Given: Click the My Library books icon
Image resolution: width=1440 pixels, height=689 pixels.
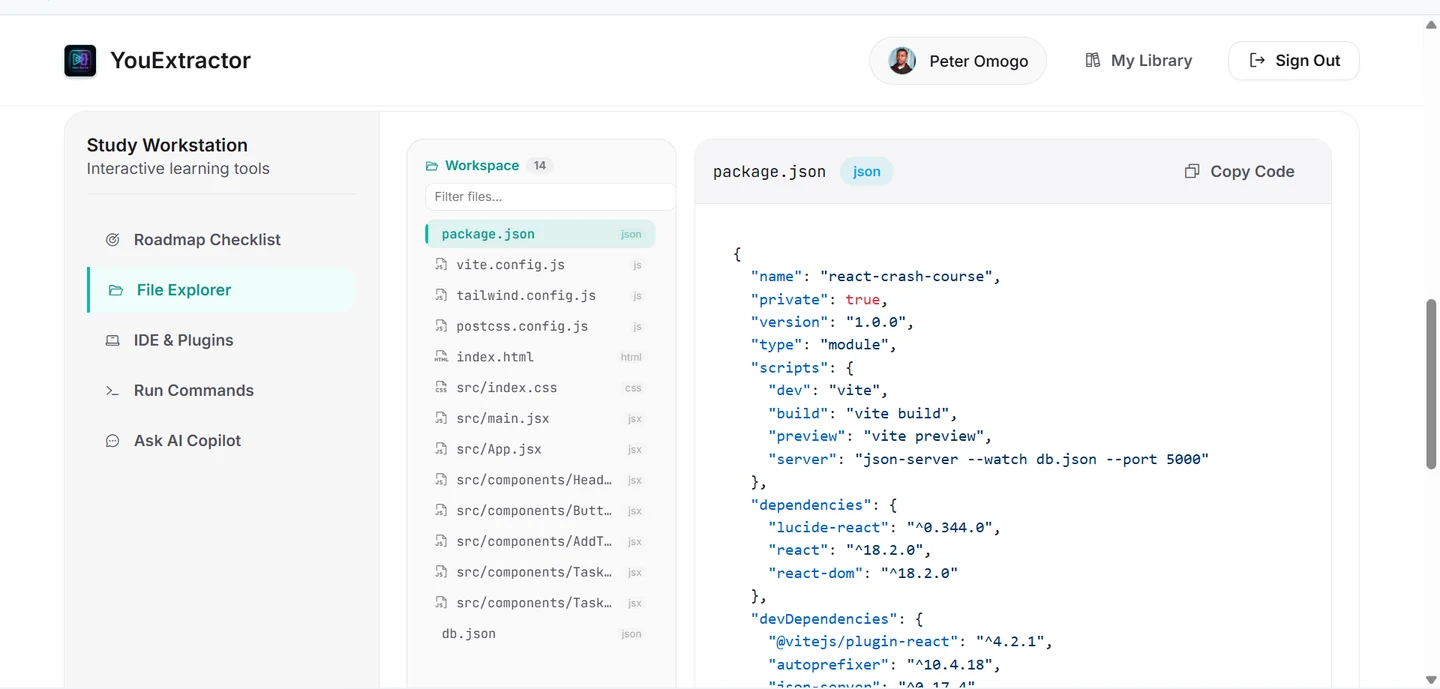Looking at the screenshot, I should [x=1093, y=60].
